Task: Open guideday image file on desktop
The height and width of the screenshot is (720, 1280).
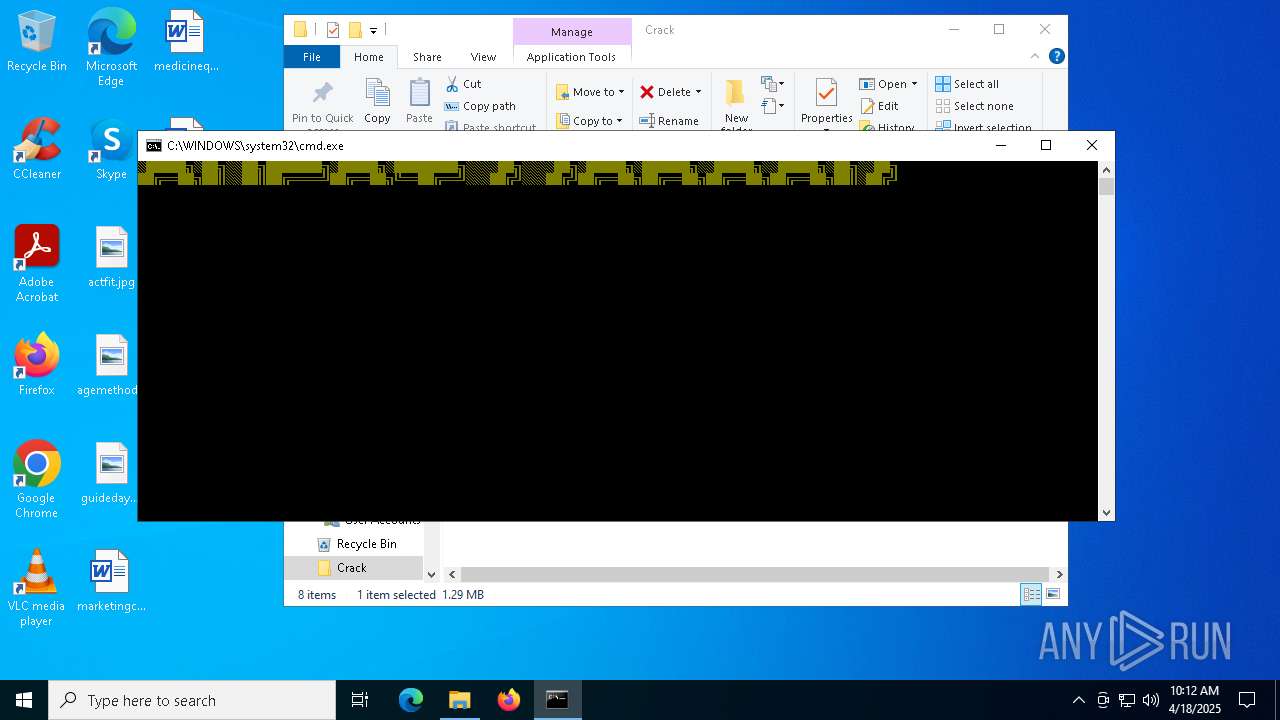Action: coord(111,473)
